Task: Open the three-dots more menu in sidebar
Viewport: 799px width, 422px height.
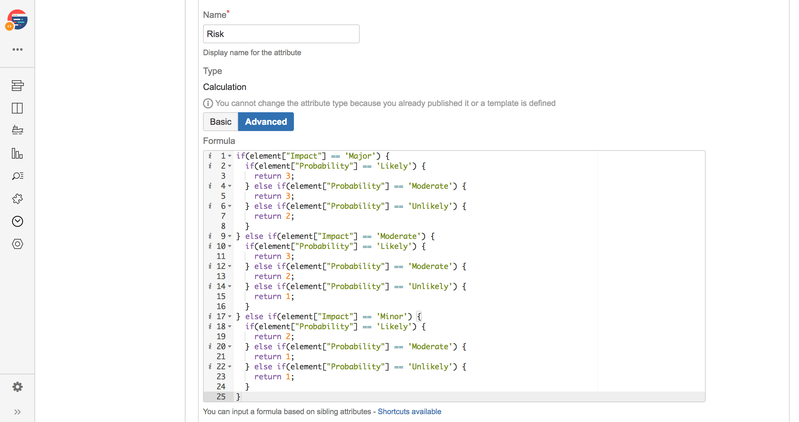Action: 17,49
